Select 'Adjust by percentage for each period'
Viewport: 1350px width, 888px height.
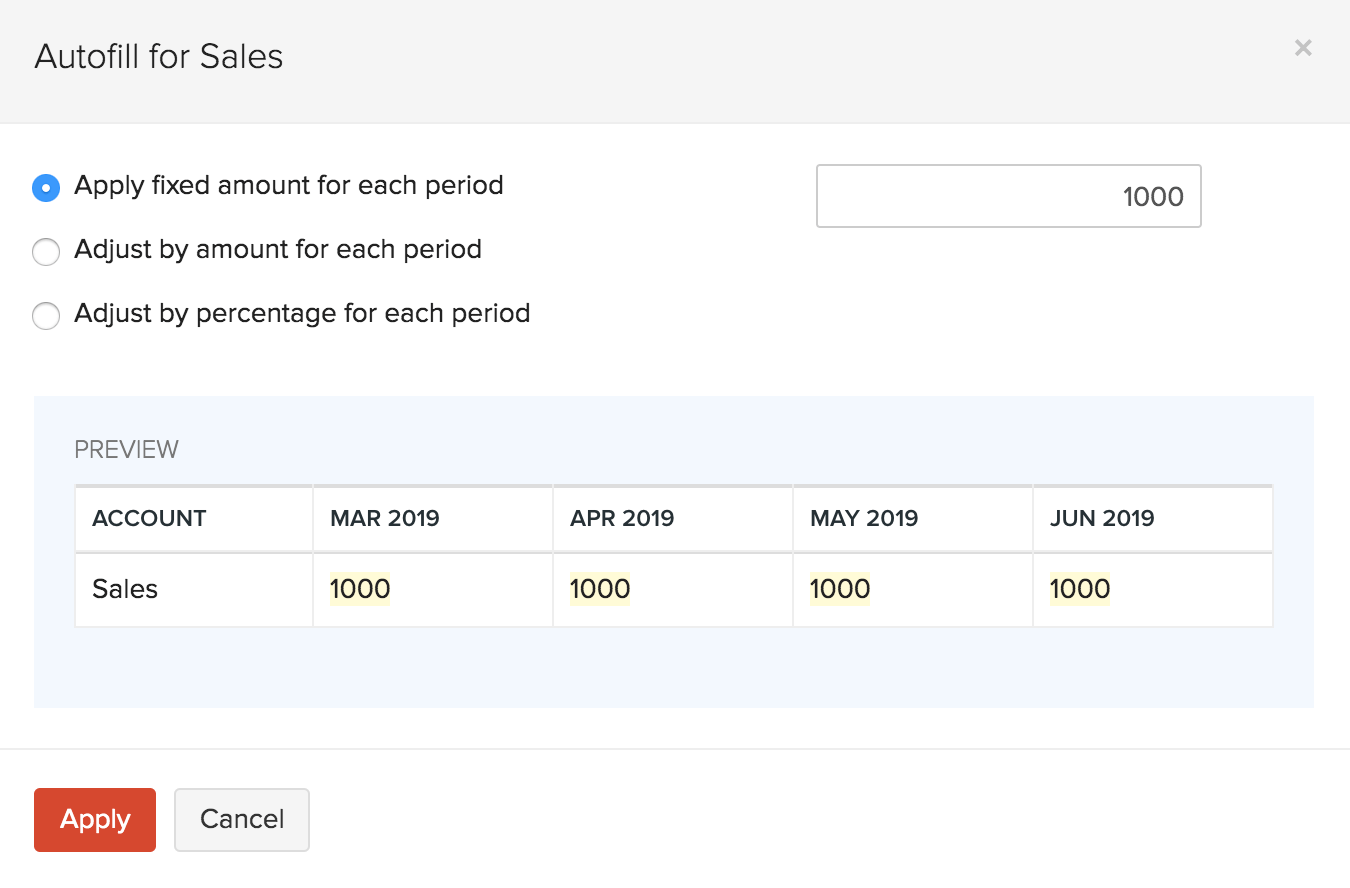[46, 316]
